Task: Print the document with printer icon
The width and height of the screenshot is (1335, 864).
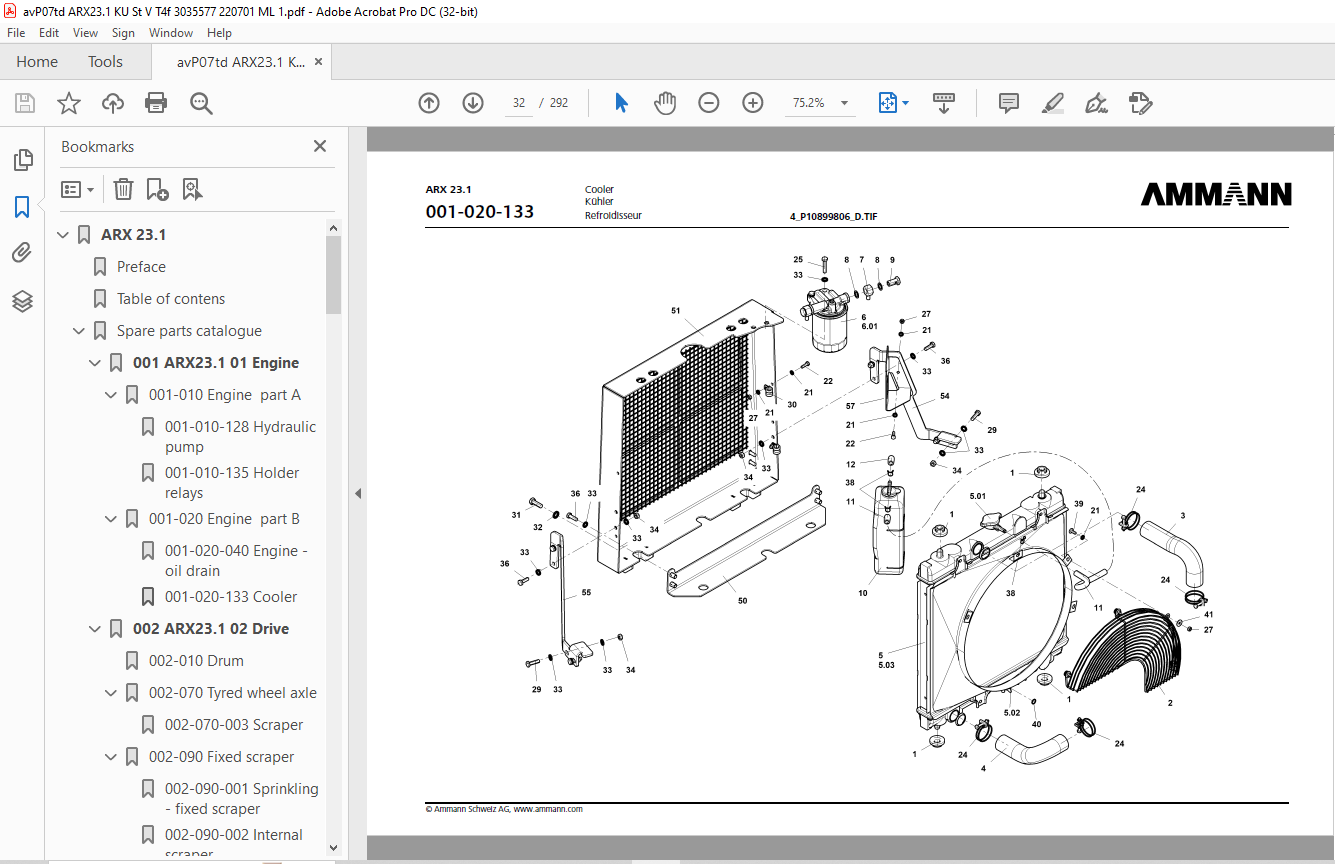Action: point(156,103)
